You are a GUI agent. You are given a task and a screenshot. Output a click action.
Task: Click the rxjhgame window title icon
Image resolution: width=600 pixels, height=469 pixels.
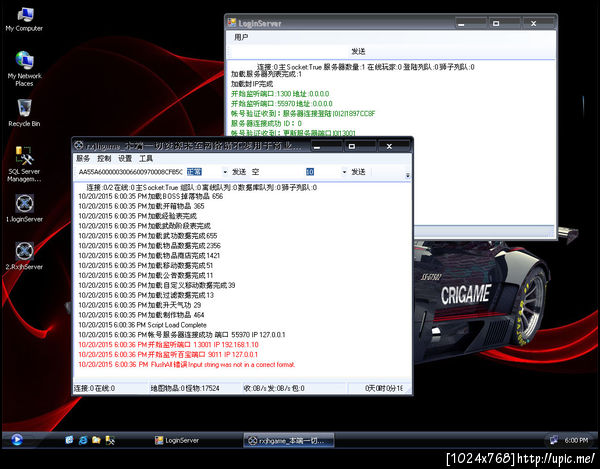[78, 145]
